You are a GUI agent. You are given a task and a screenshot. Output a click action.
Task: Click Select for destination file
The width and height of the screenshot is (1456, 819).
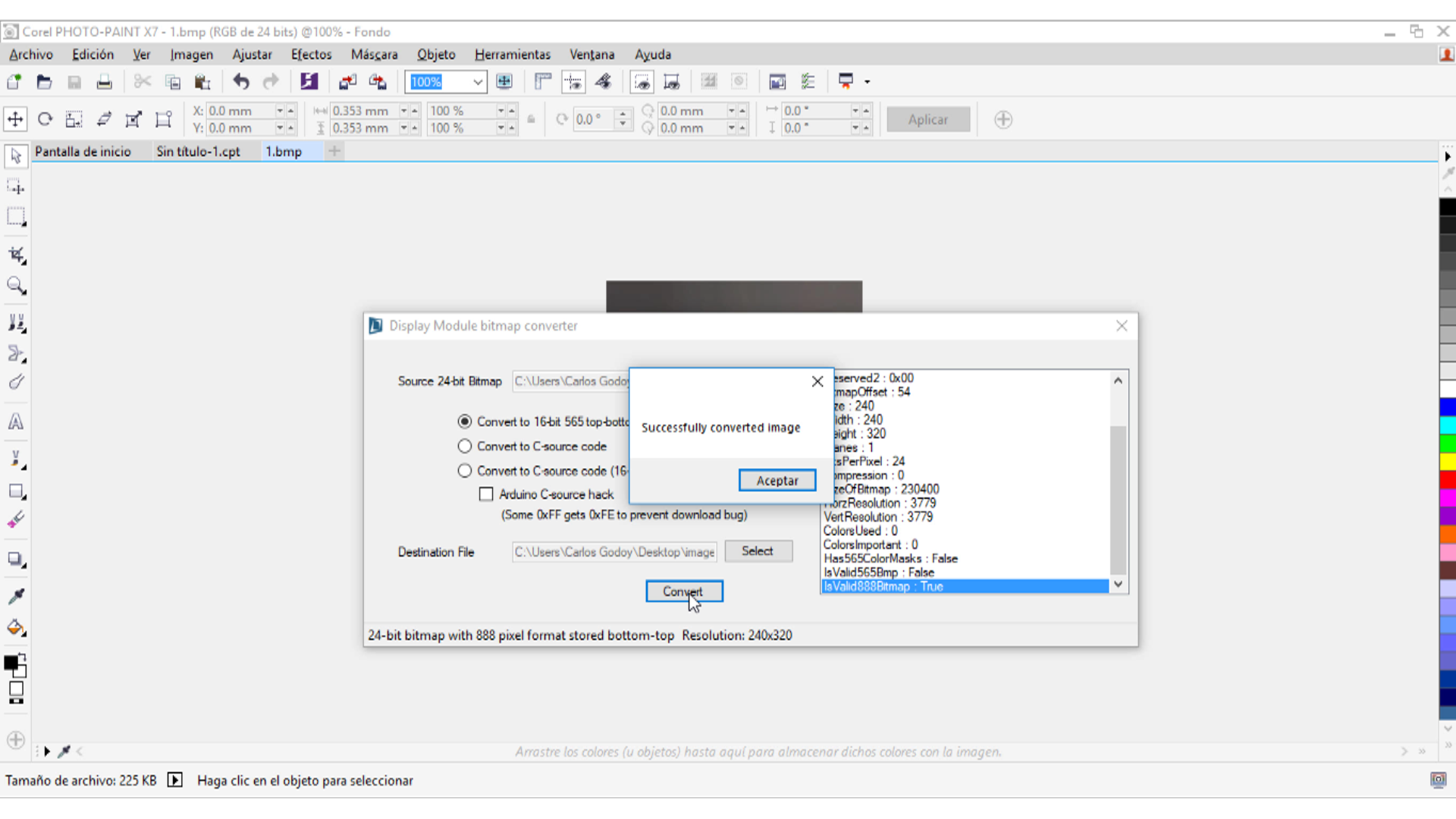tap(758, 551)
